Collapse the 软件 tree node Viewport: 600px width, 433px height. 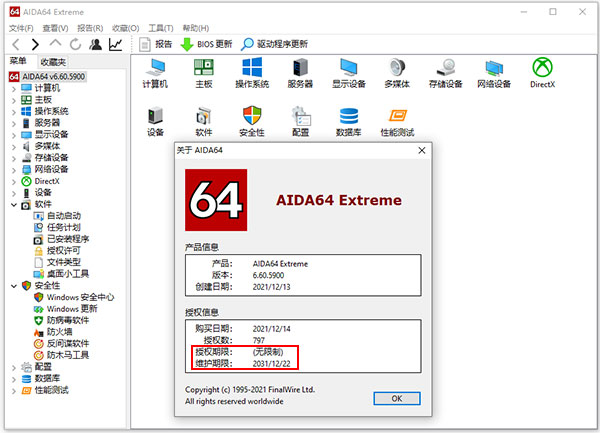[x=14, y=205]
